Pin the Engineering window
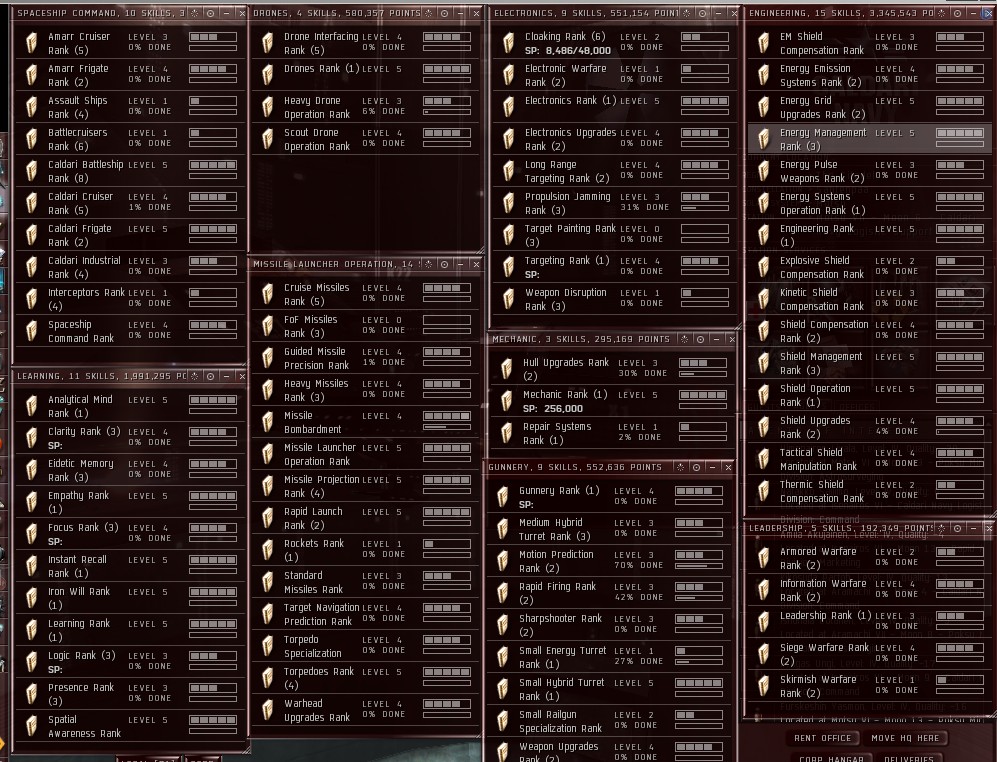Image resolution: width=997 pixels, height=762 pixels. tap(958, 13)
